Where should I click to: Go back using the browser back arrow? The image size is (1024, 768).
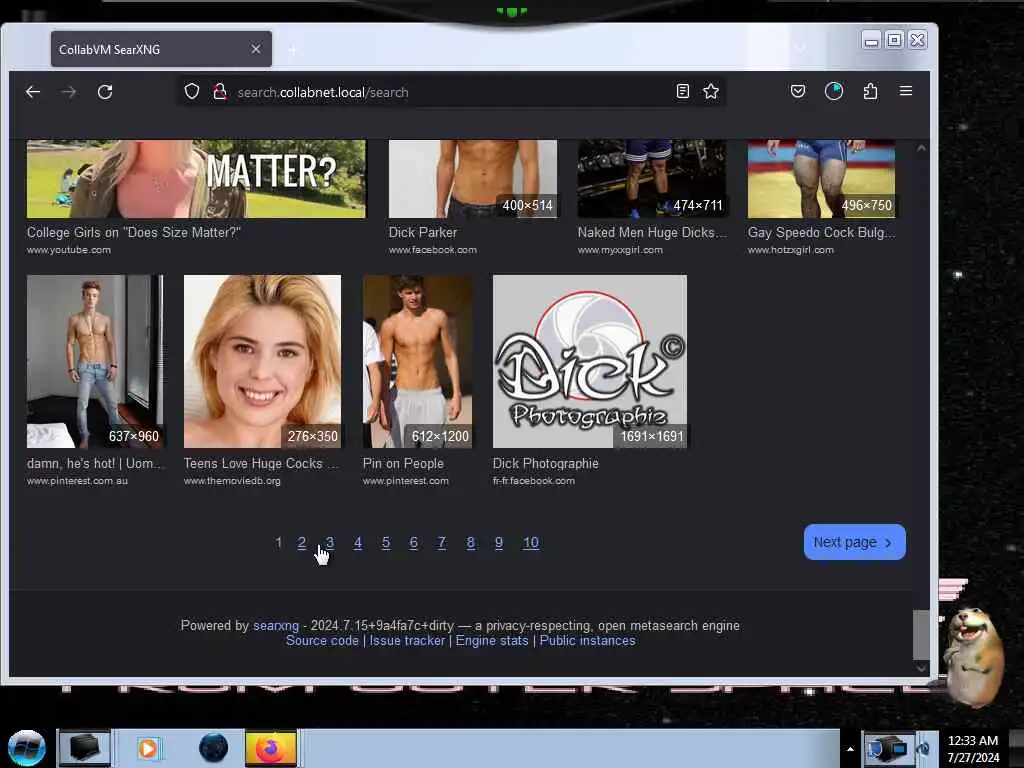pos(33,92)
